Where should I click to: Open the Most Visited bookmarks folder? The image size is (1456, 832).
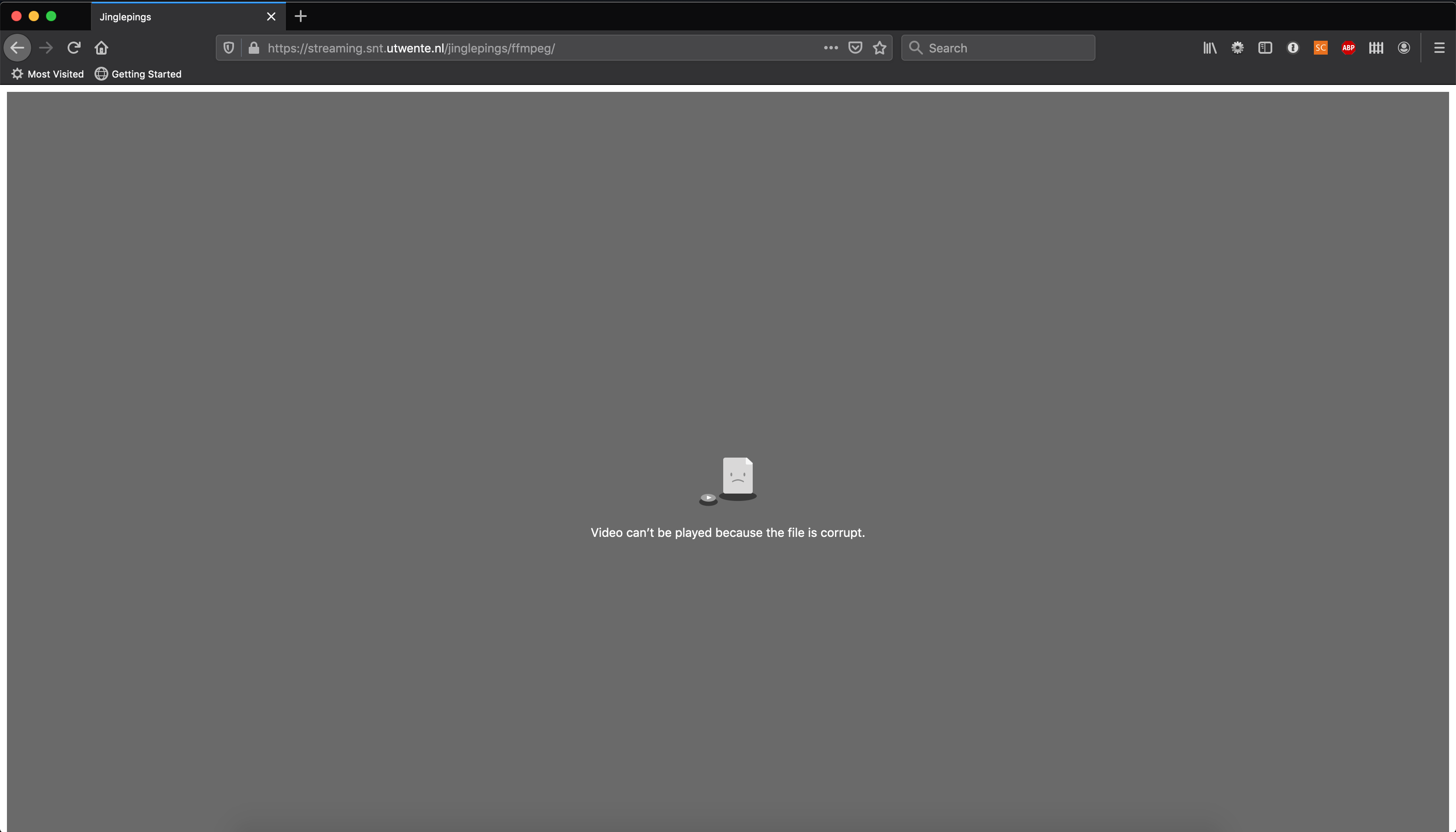click(x=48, y=74)
